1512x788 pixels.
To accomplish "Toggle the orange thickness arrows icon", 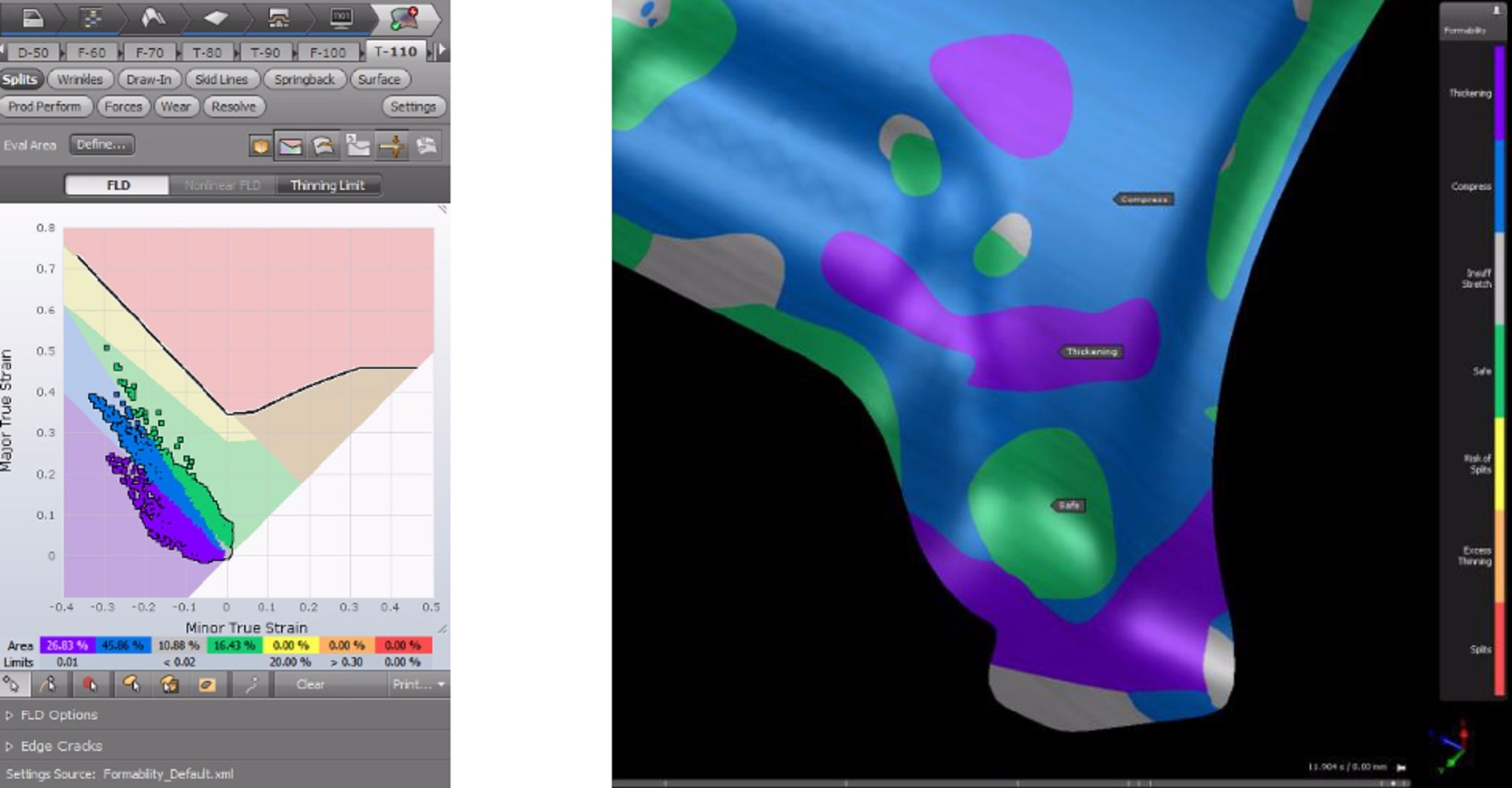I will click(x=391, y=146).
